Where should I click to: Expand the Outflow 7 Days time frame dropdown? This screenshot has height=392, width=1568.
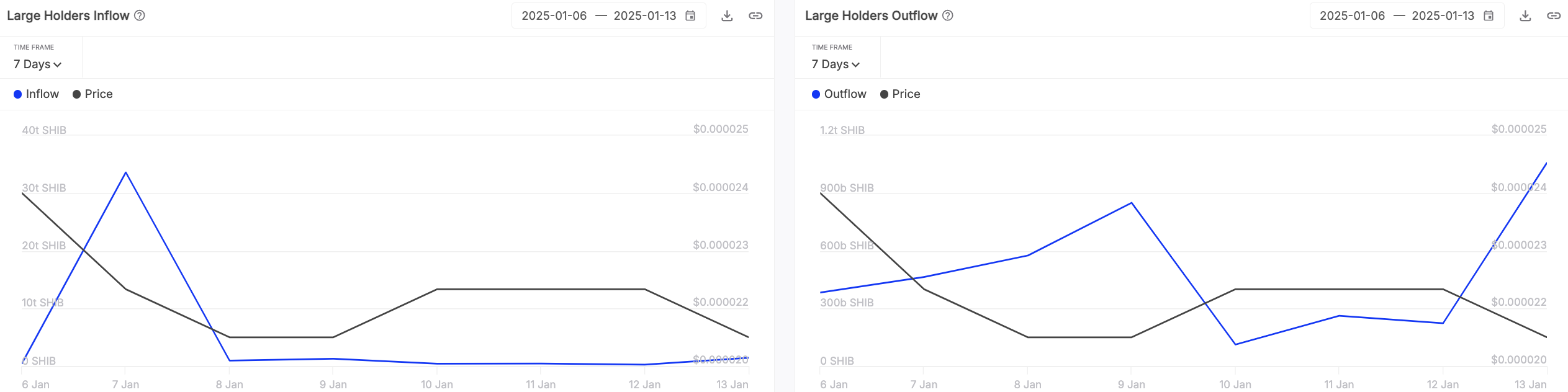tap(836, 65)
